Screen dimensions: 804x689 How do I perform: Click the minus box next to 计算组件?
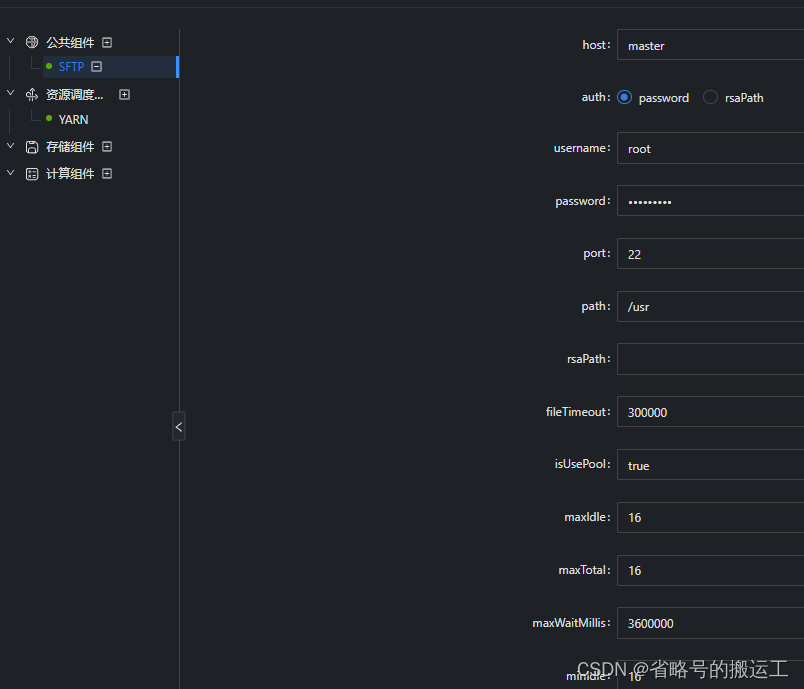pos(107,174)
